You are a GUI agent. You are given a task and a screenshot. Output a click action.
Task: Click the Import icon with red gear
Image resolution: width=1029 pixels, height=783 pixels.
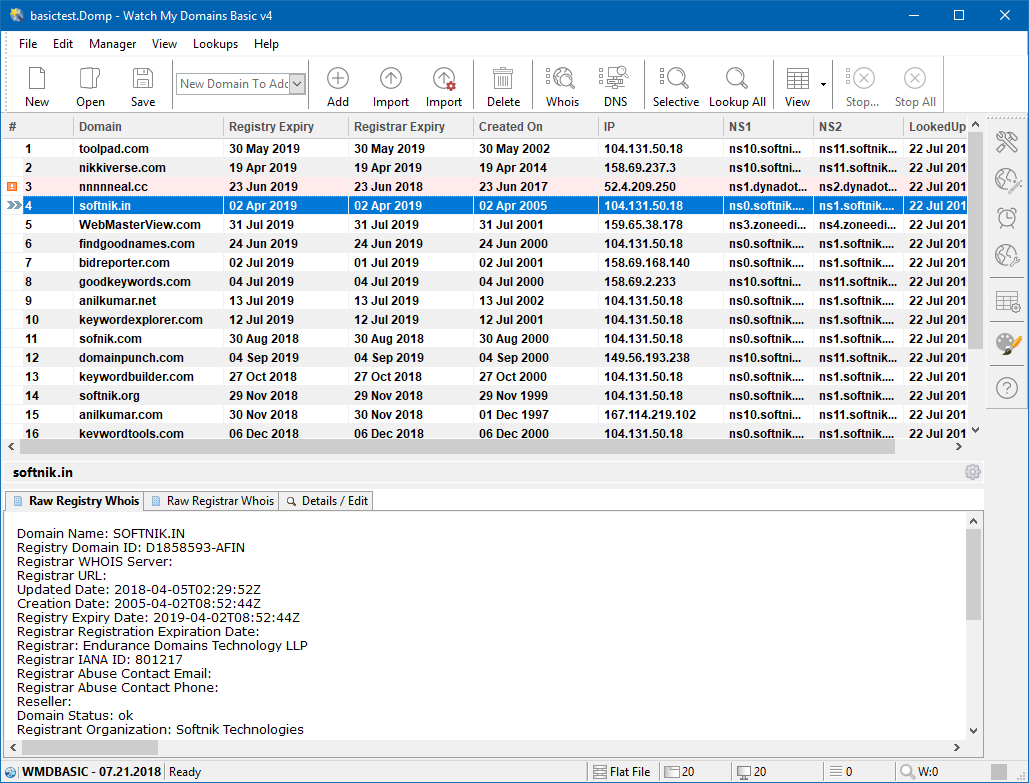coord(444,78)
